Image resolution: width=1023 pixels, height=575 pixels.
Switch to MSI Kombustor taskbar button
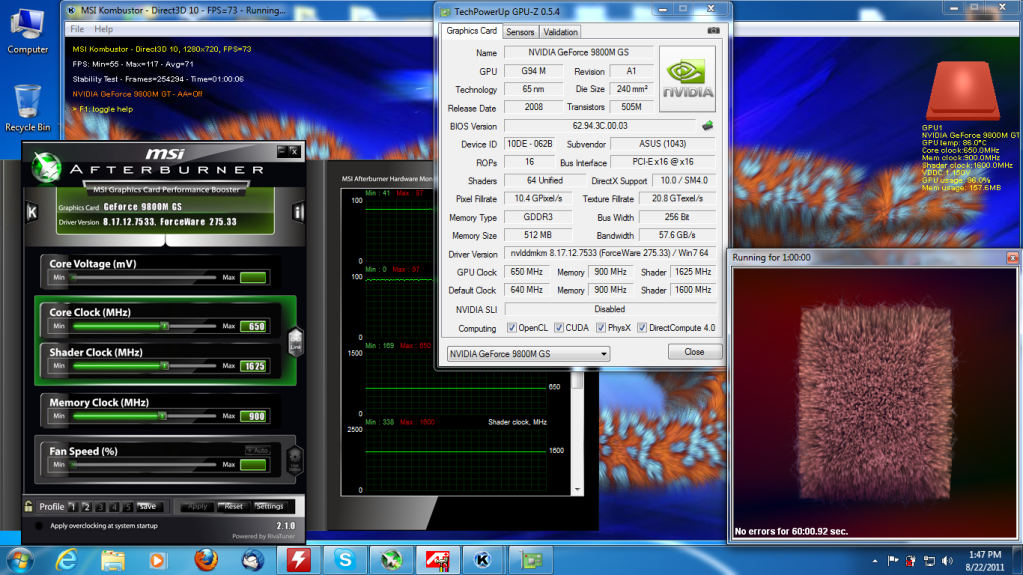click(483, 560)
